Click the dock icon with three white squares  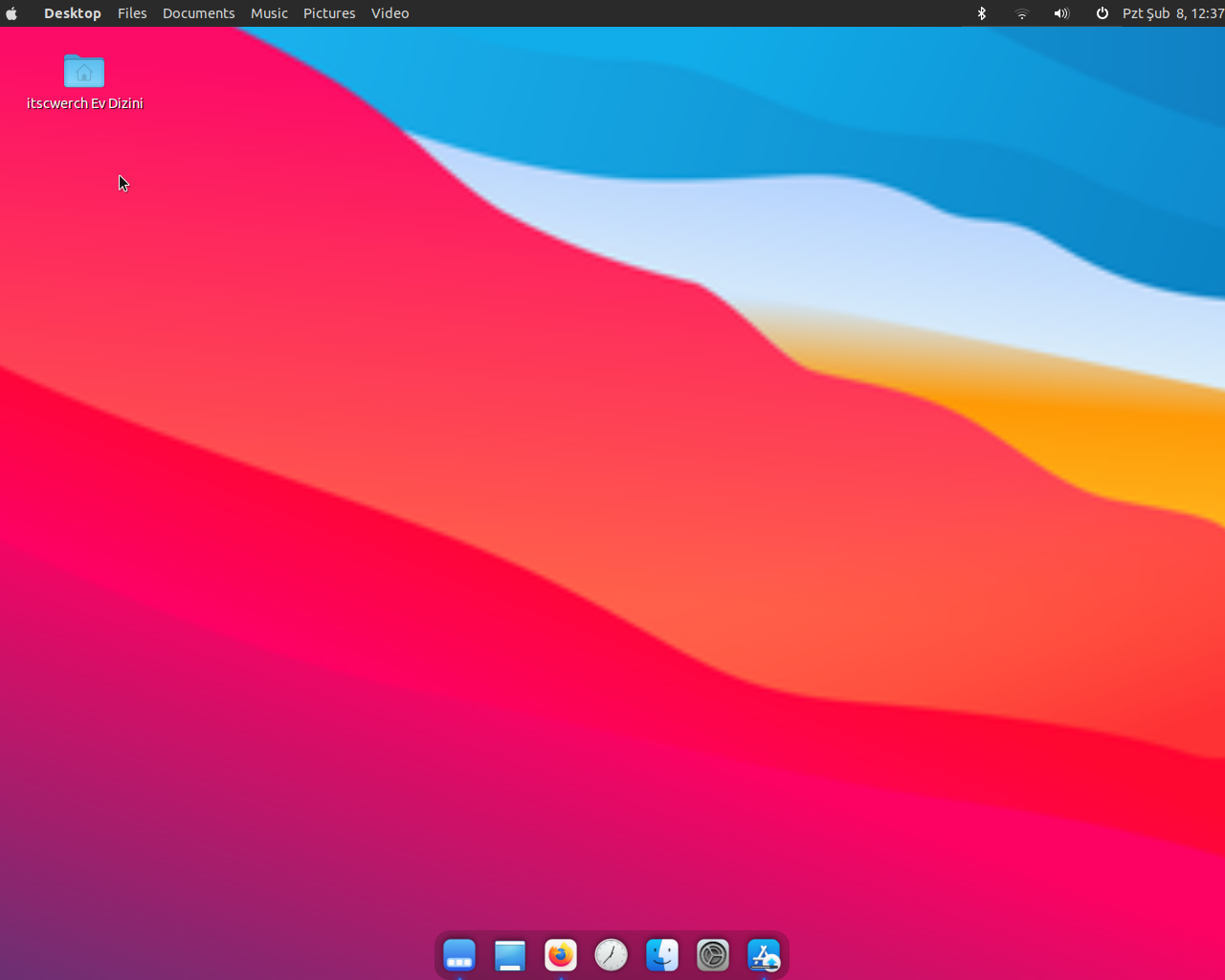pos(459,955)
